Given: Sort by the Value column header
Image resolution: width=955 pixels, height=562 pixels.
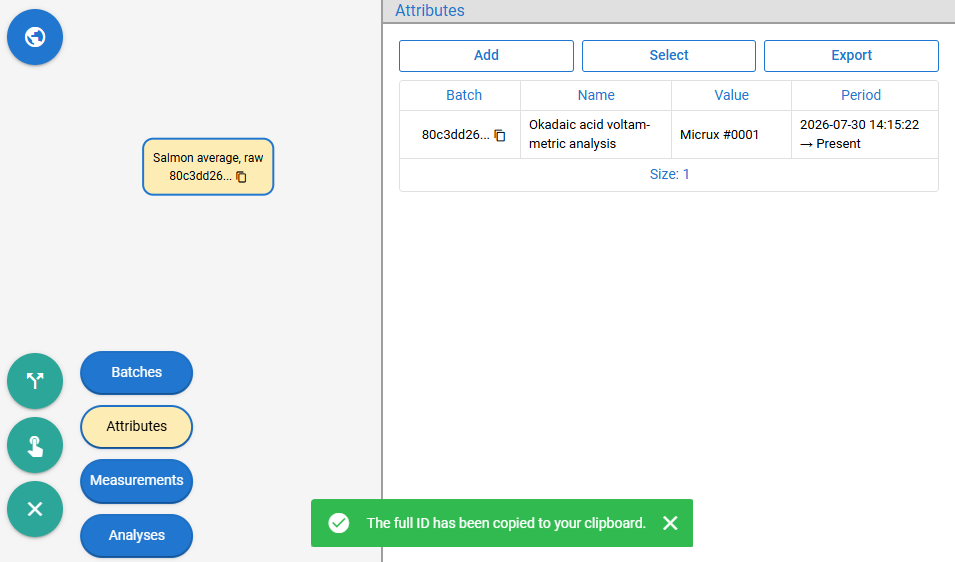Looking at the screenshot, I should [731, 95].
